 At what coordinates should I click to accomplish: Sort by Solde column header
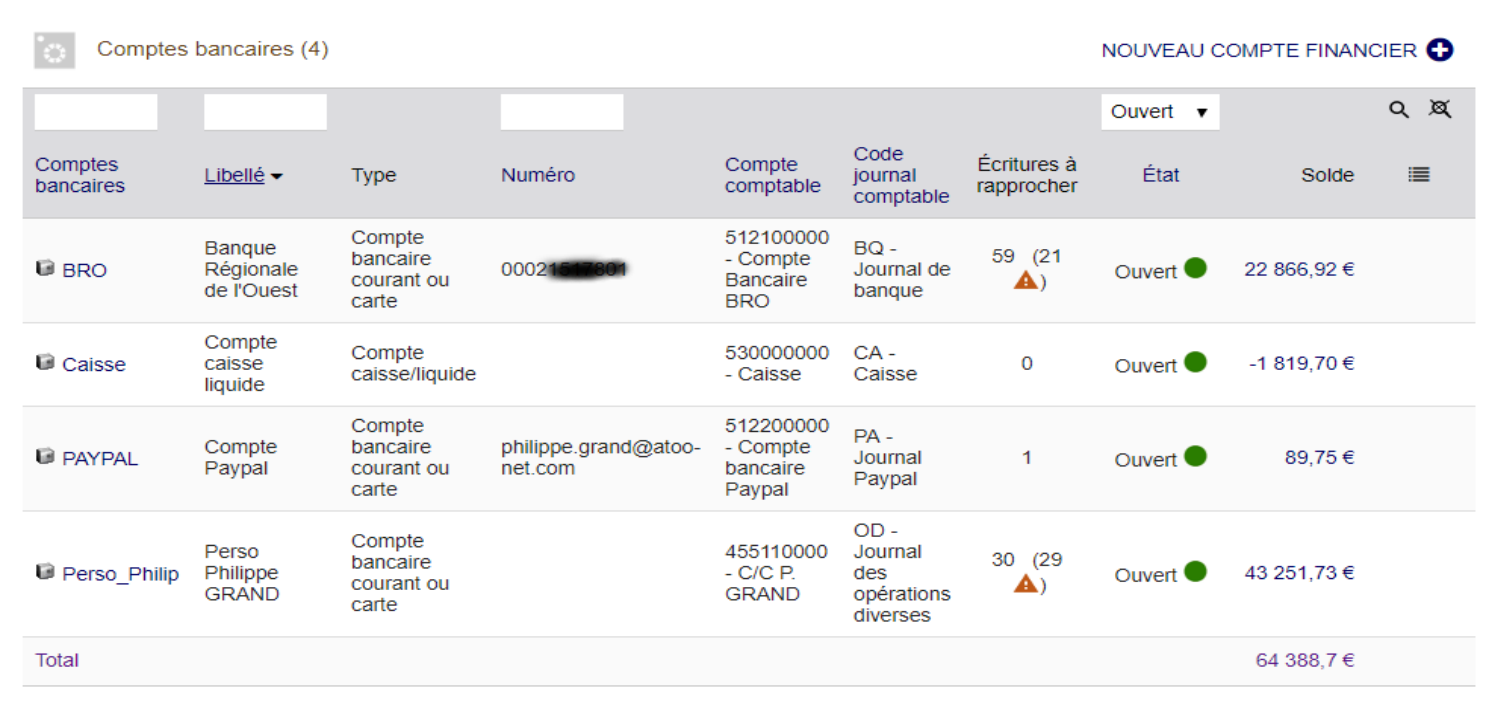pyautogui.click(x=1327, y=175)
